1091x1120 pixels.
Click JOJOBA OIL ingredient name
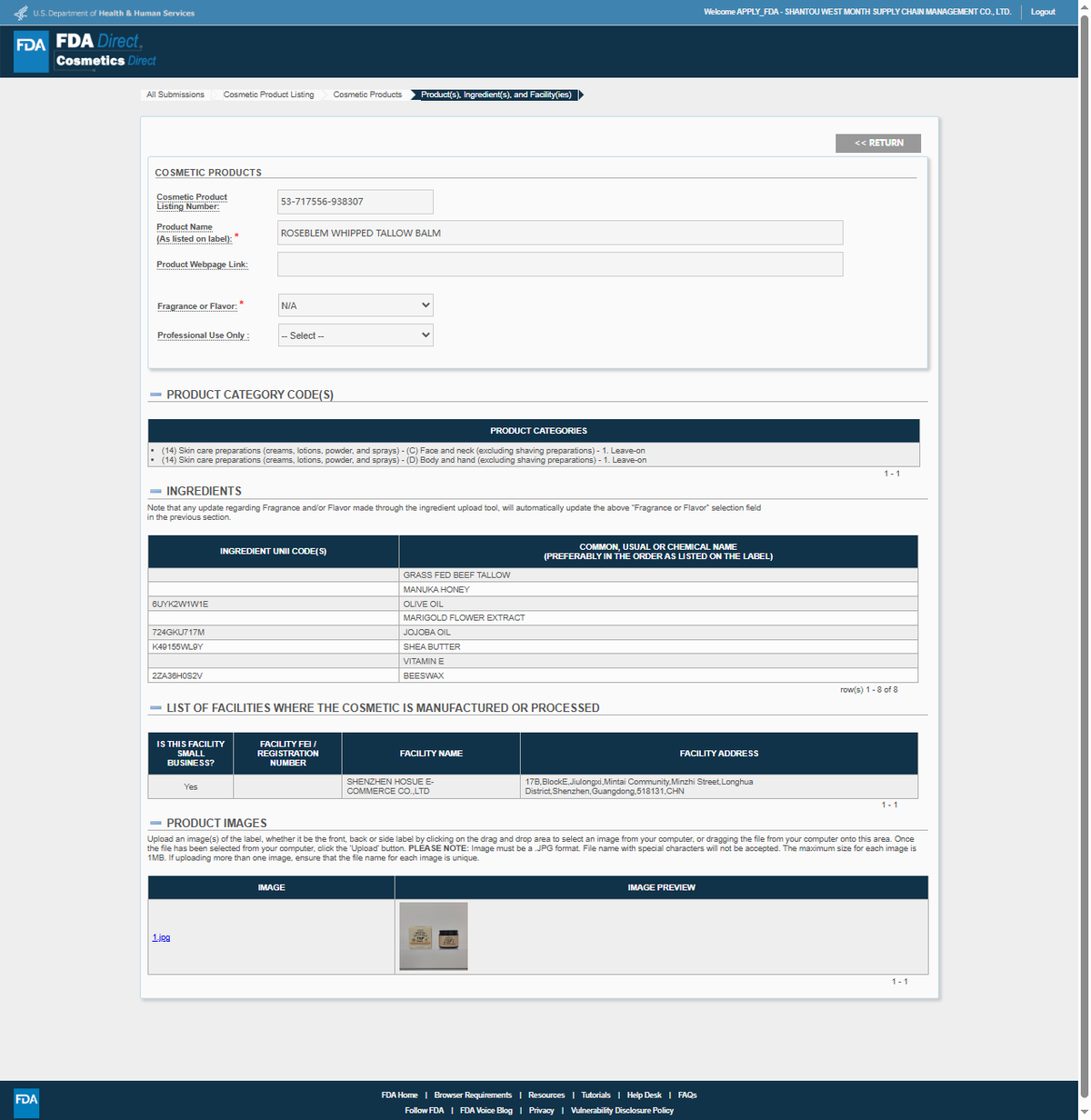(427, 633)
